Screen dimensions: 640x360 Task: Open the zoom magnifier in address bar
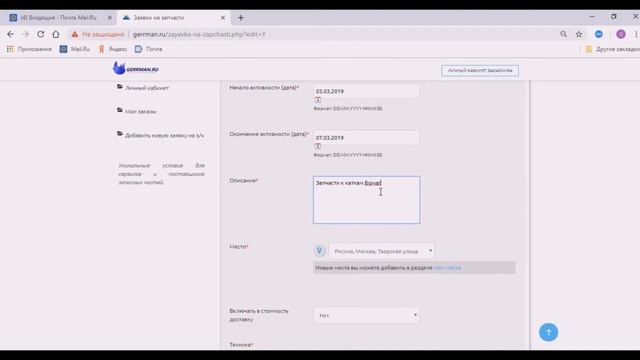coord(564,34)
